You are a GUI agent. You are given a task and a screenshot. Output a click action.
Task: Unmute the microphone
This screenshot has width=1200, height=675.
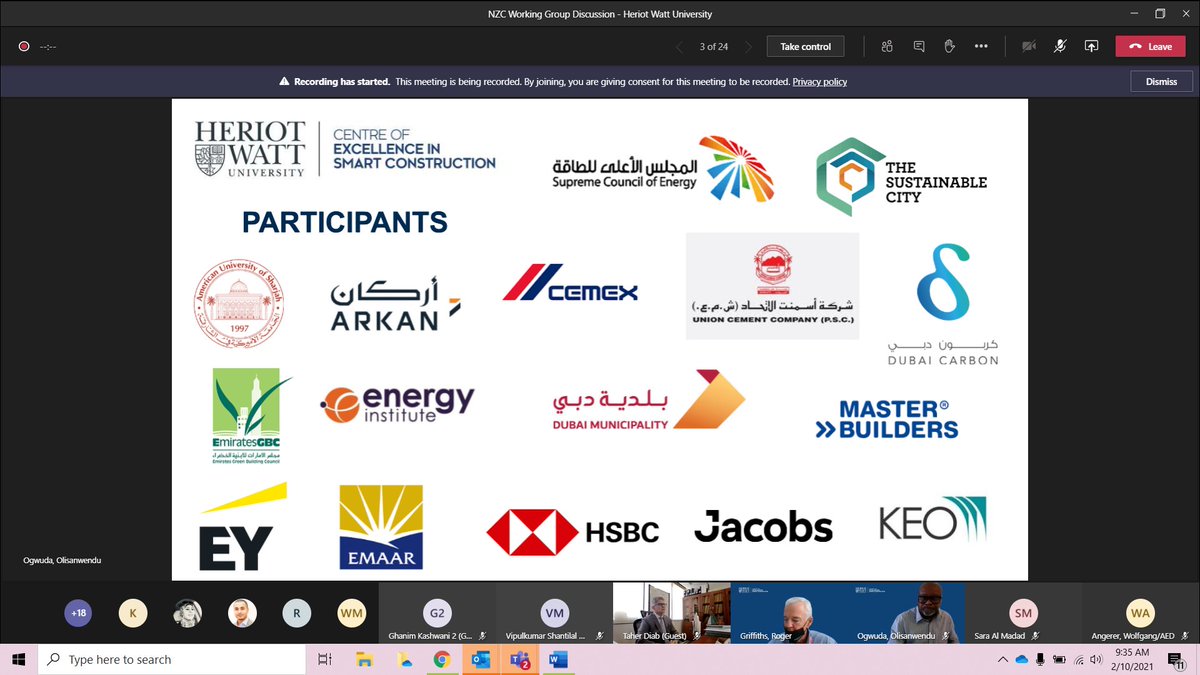pyautogui.click(x=1060, y=45)
